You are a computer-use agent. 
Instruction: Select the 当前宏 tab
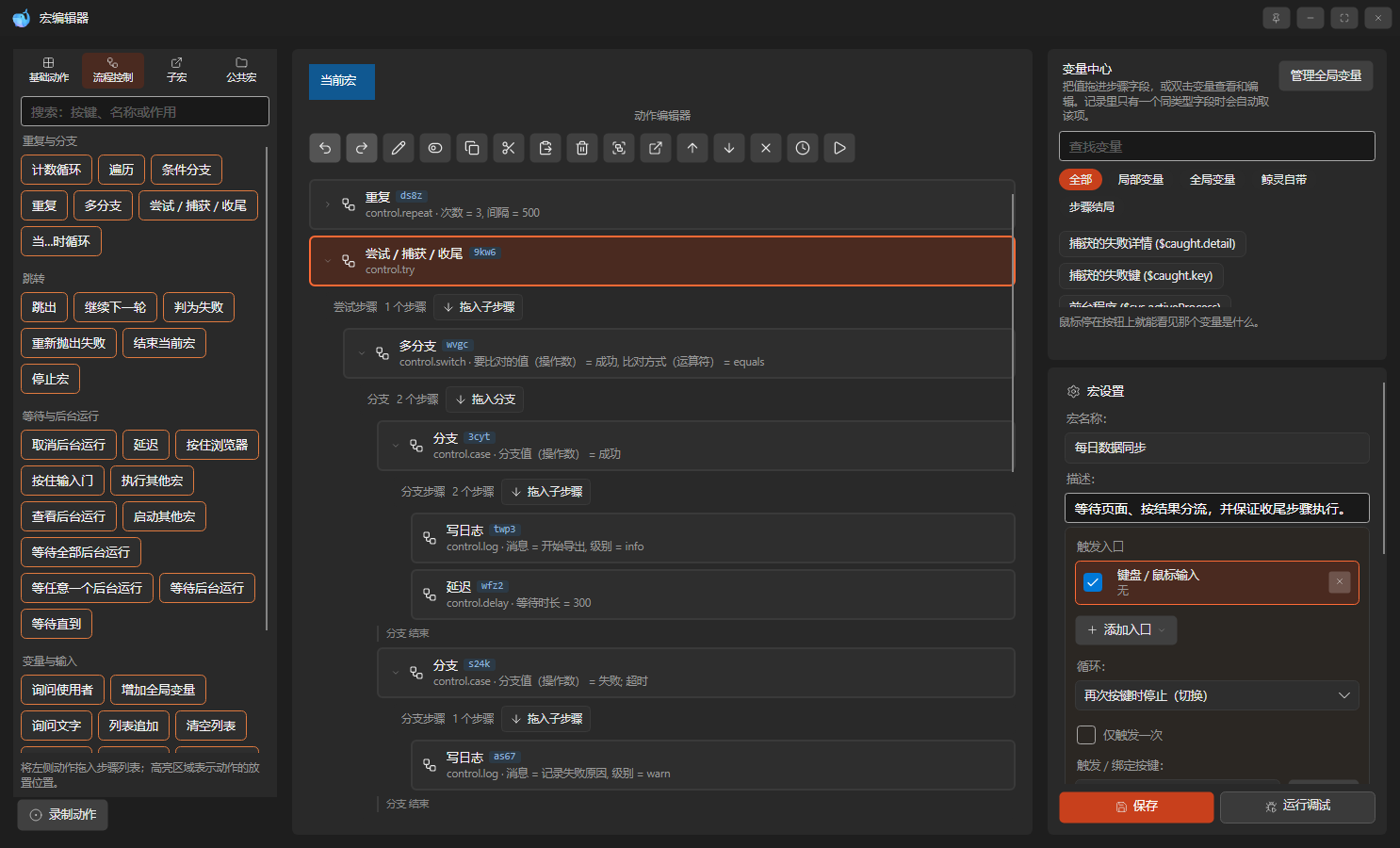tap(342, 82)
